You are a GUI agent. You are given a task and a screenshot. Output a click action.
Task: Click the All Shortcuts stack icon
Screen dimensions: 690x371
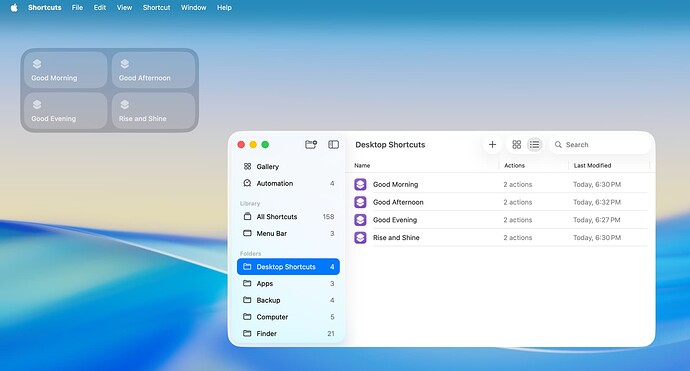[x=247, y=217]
